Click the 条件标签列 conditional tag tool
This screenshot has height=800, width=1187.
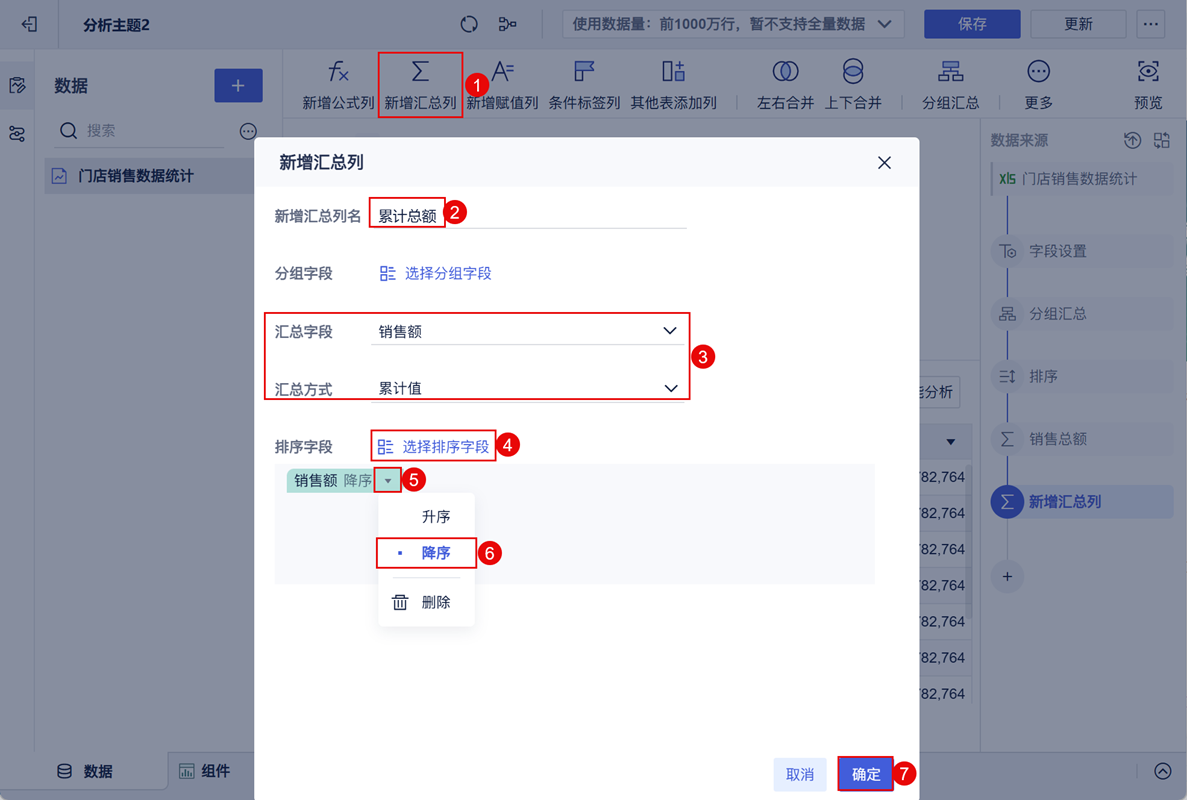pos(585,84)
